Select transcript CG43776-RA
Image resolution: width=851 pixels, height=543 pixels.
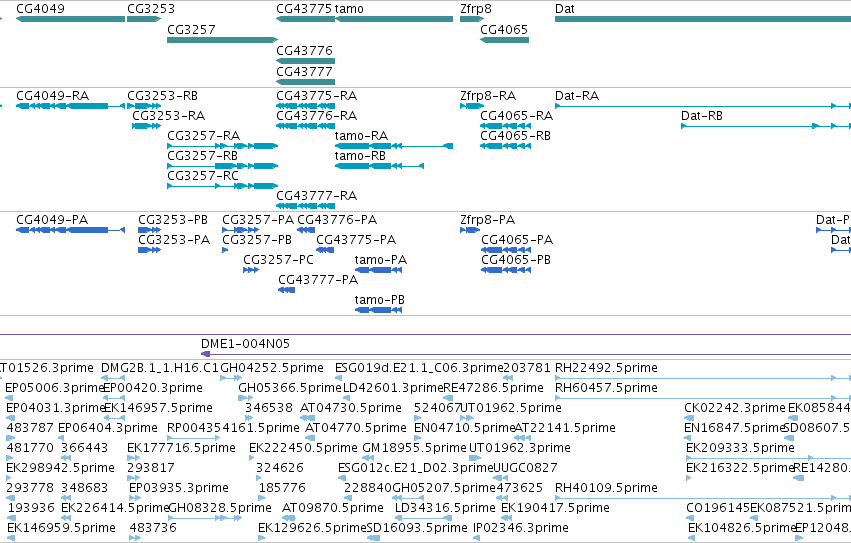pyautogui.click(x=316, y=116)
